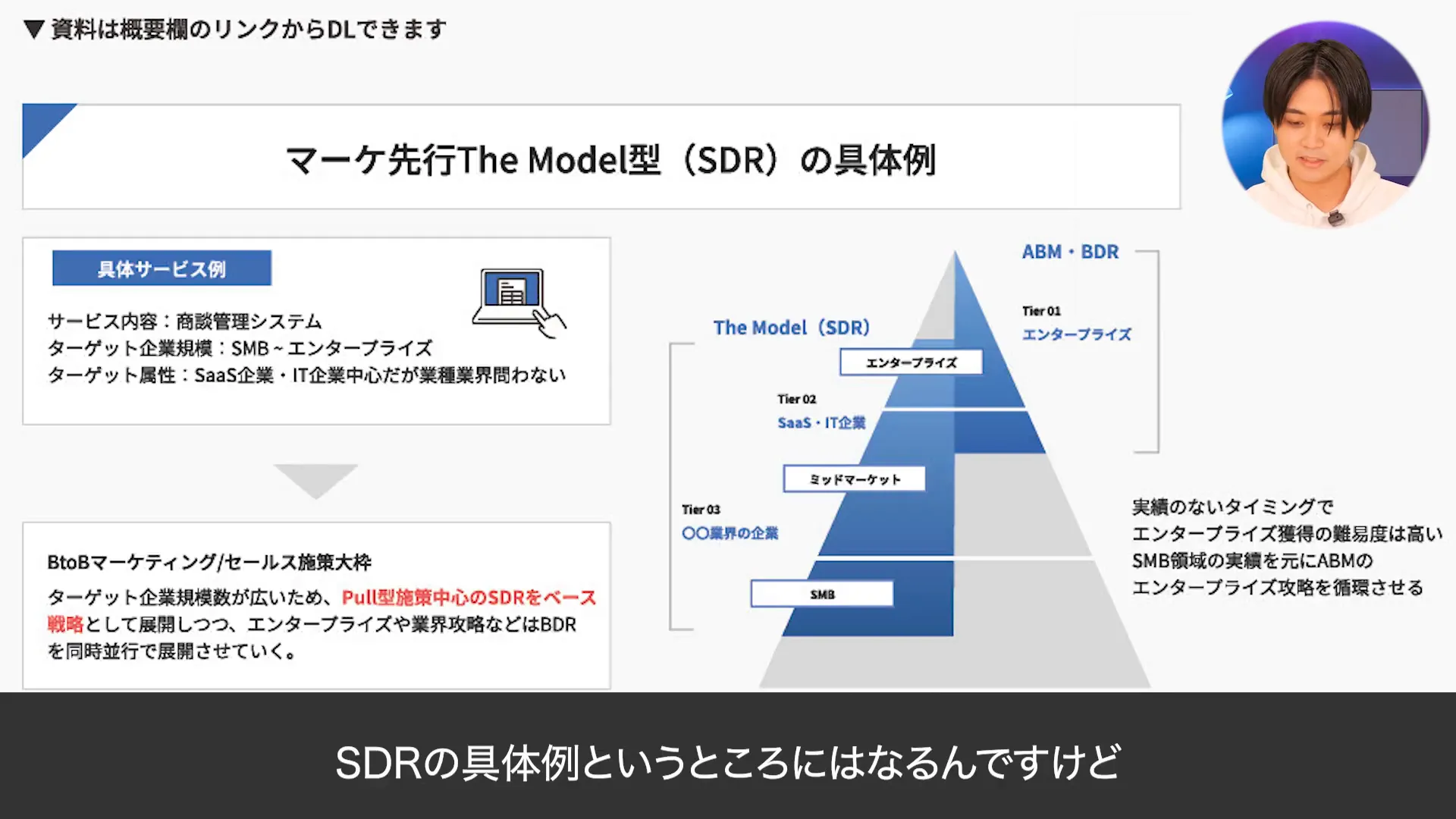Click the エンタープライズ box on the pyramid
The height and width of the screenshot is (819, 1456).
(911, 362)
